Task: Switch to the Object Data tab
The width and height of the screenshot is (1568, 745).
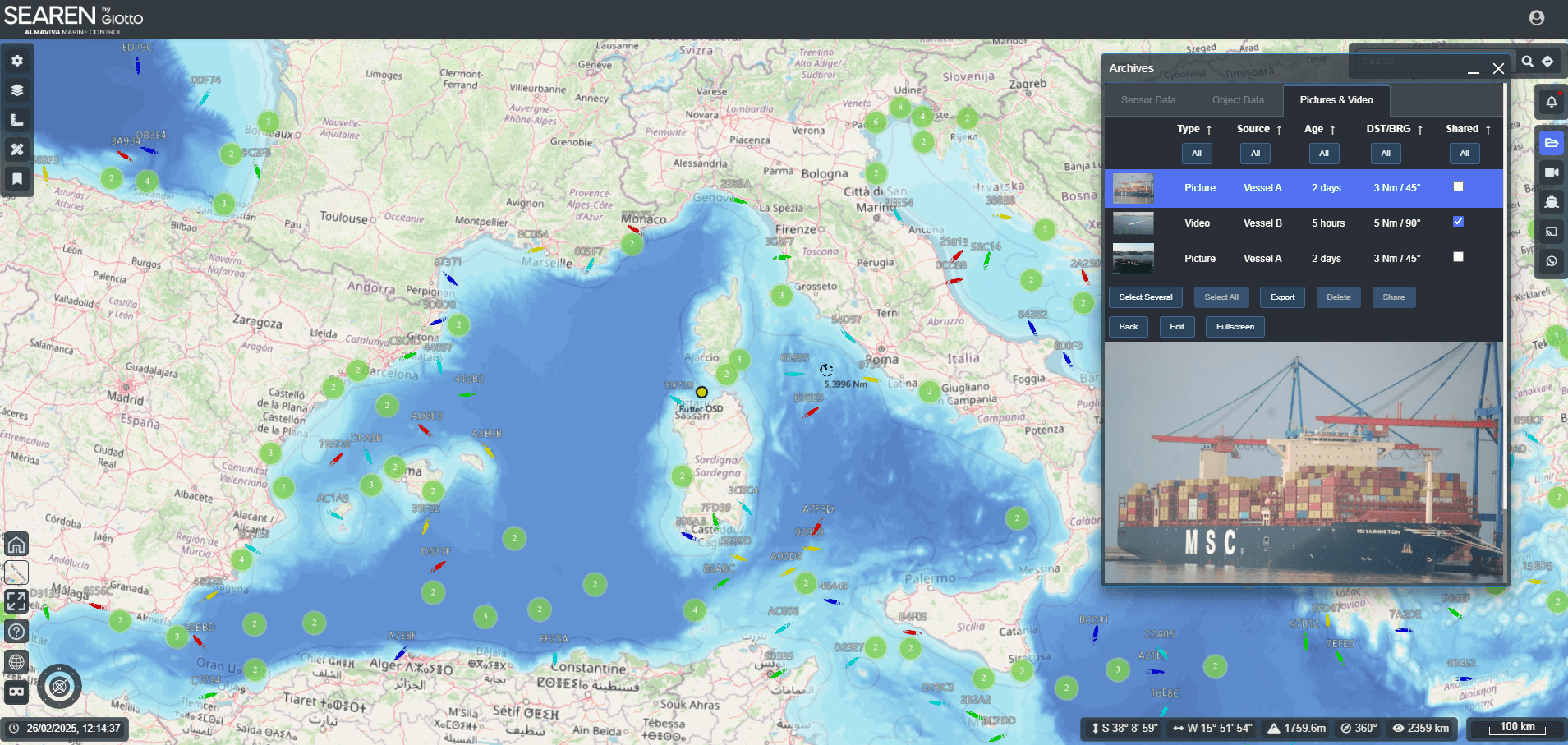Action: point(1238,100)
